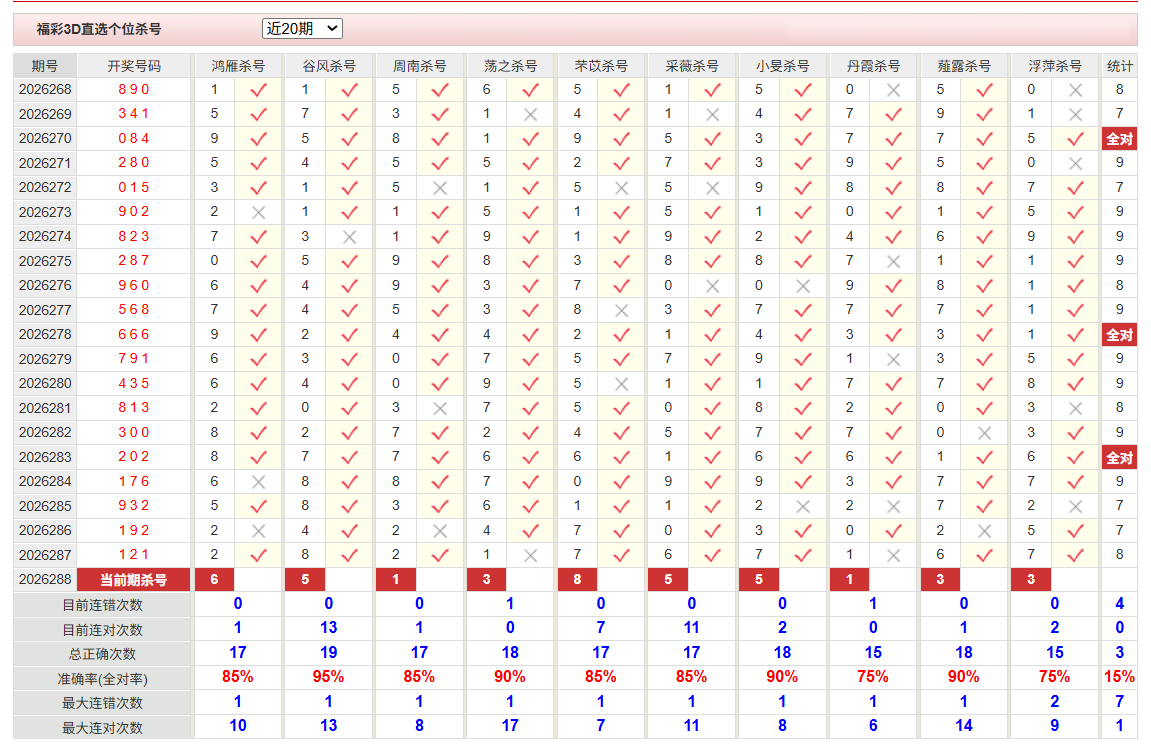This screenshot has height=755, width=1151.
Task: Click the X mark under 周南杀号 in row 2026281
Action: pos(440,409)
